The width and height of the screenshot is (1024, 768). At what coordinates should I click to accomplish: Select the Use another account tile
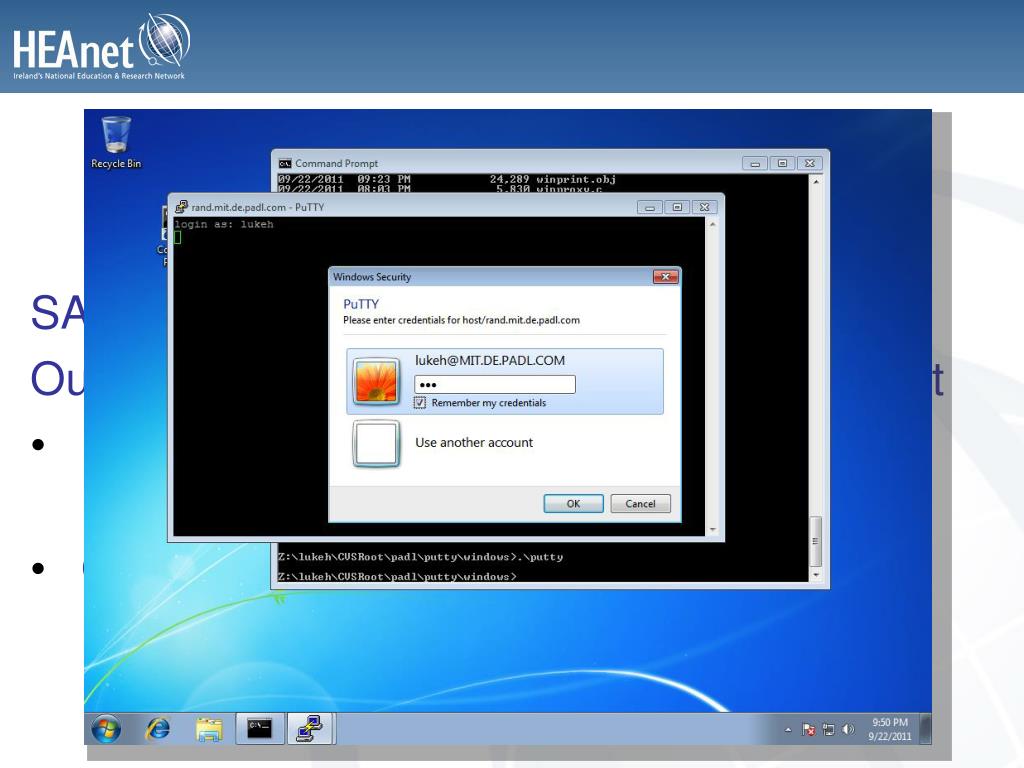pyautogui.click(x=505, y=443)
